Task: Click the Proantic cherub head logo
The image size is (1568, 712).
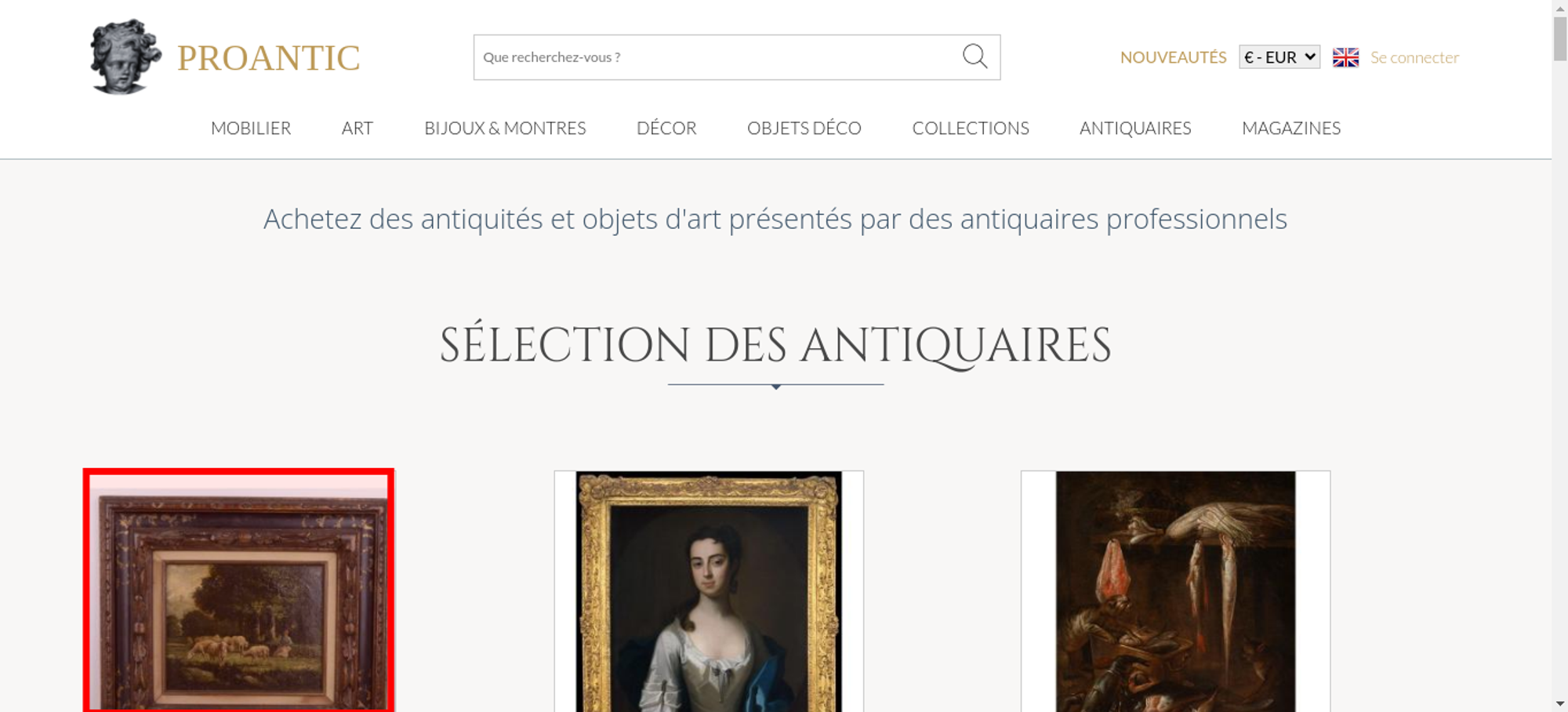Action: (x=125, y=56)
